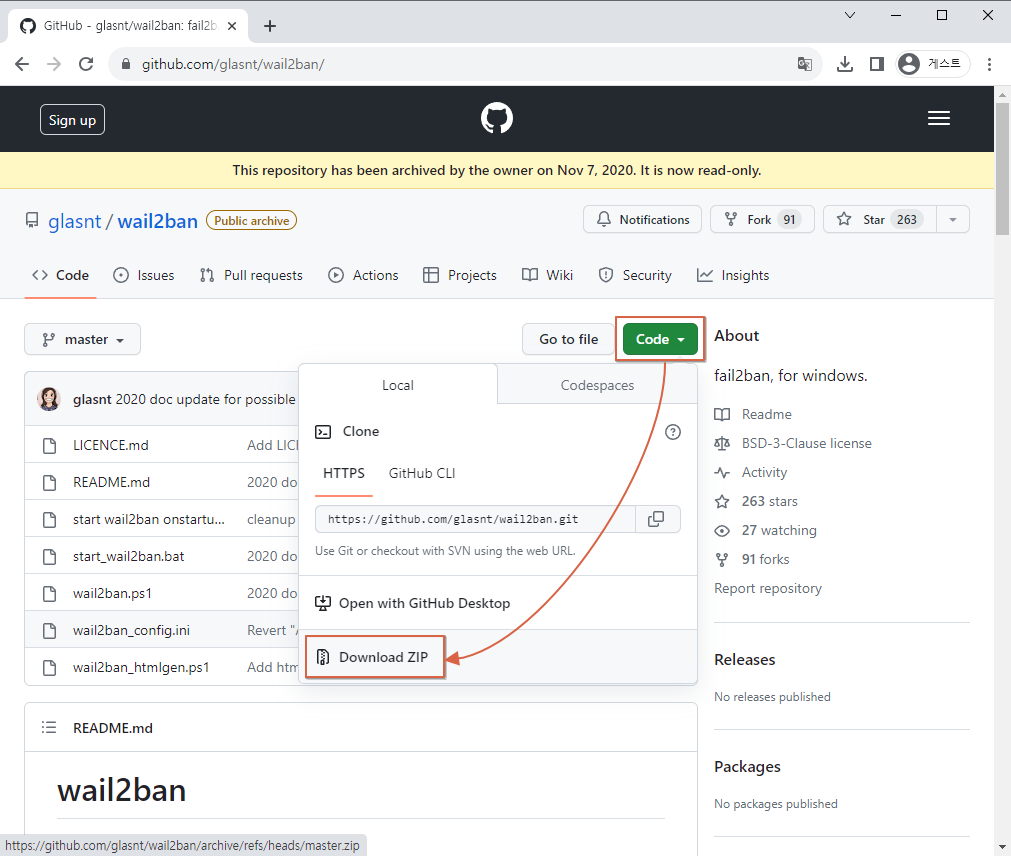Image resolution: width=1011 pixels, height=856 pixels.
Task: Click the browser back arrow
Action: 22,64
